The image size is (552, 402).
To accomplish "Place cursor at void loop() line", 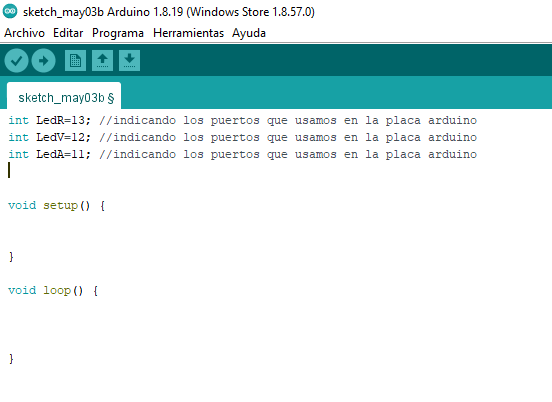I will pyautogui.click(x=53, y=290).
